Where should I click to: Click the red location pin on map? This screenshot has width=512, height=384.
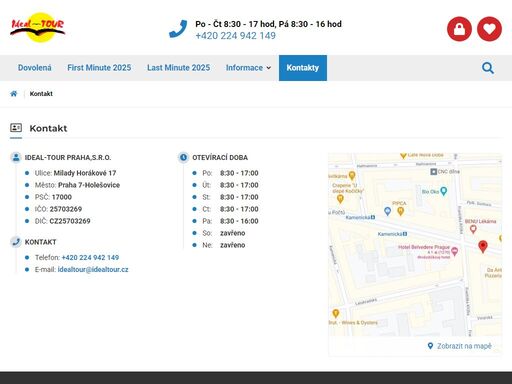(x=483, y=247)
